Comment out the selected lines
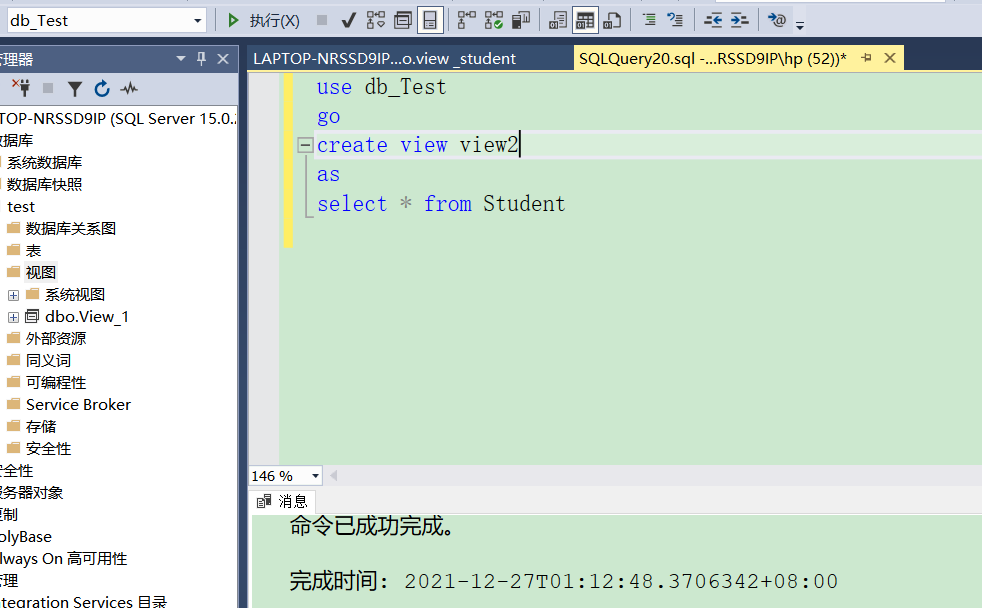The width and height of the screenshot is (982, 608). (x=649, y=21)
